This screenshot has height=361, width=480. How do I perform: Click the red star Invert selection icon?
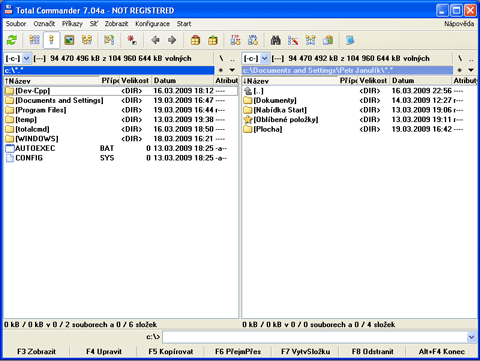pos(132,40)
